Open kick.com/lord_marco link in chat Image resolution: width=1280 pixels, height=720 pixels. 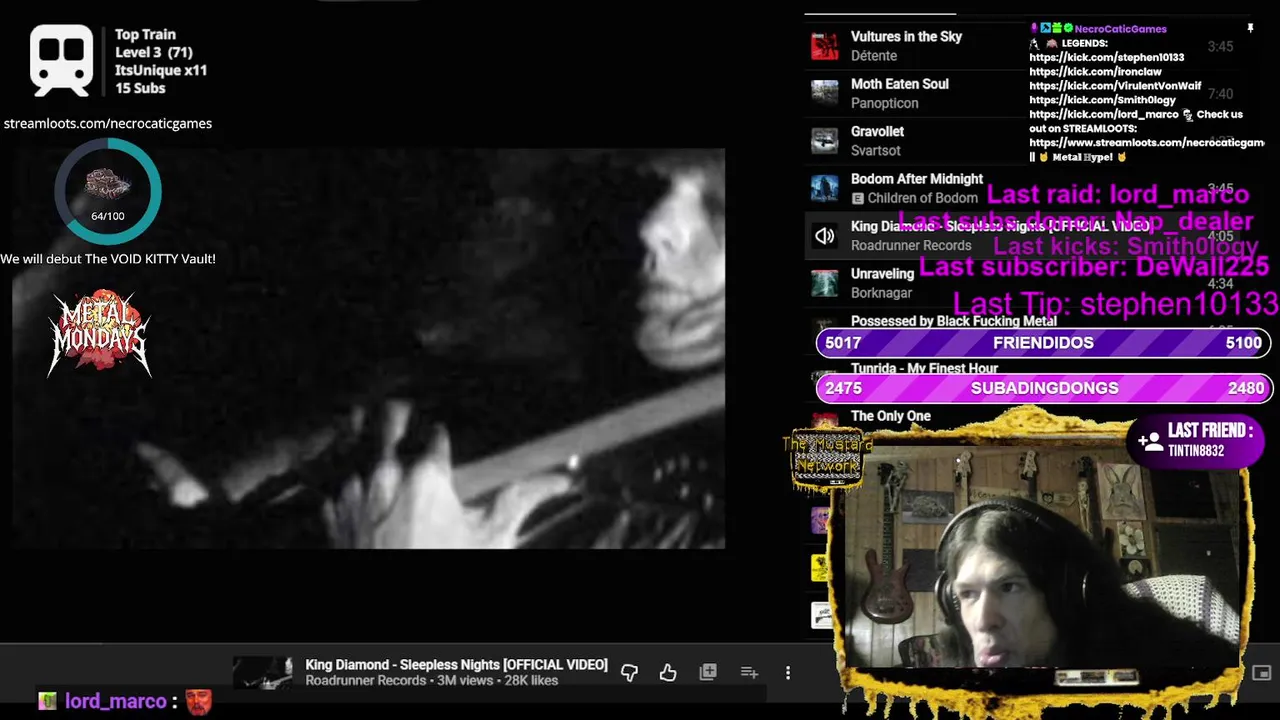(x=1104, y=114)
